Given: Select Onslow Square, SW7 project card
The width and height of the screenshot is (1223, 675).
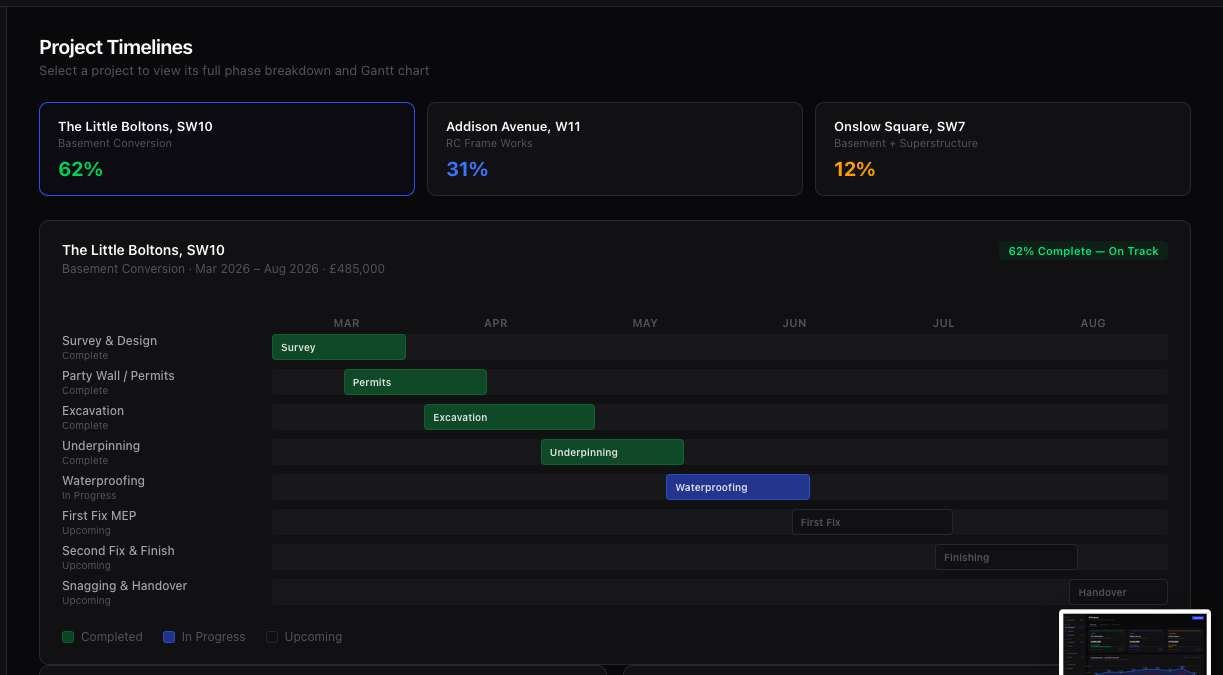Looking at the screenshot, I should click(1003, 149).
